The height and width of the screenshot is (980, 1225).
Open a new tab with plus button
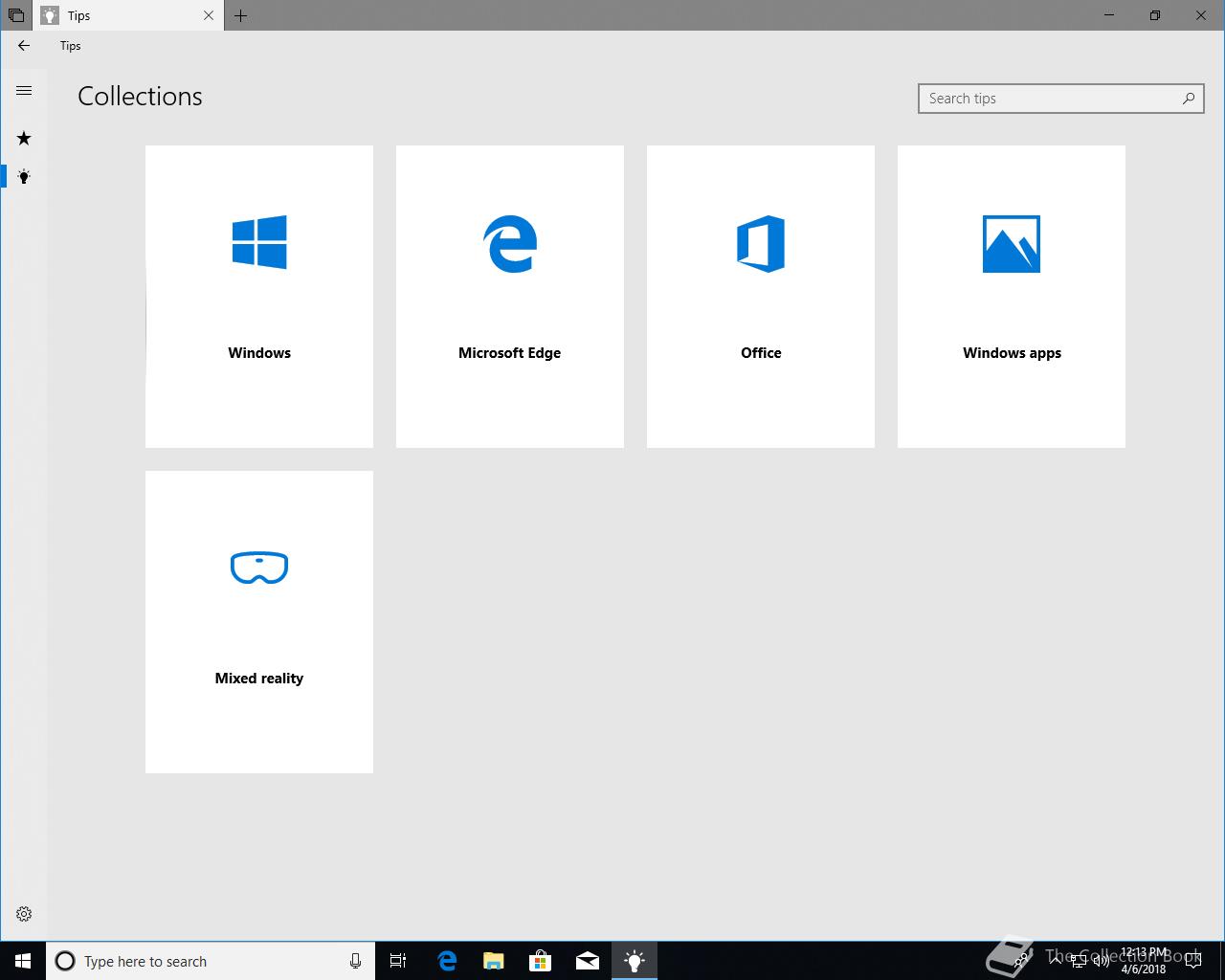[x=241, y=15]
